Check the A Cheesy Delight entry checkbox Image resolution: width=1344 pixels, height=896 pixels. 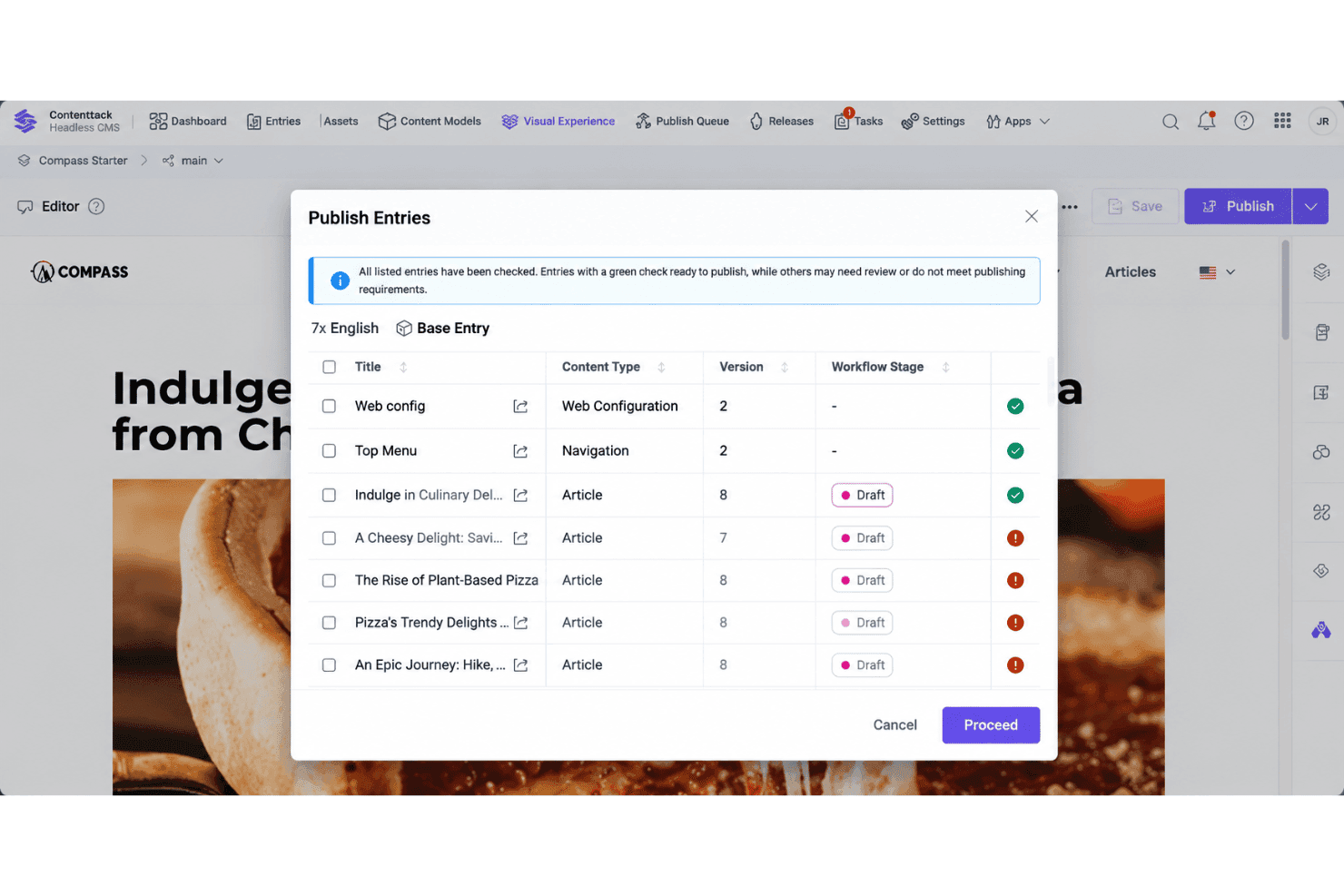(x=329, y=538)
